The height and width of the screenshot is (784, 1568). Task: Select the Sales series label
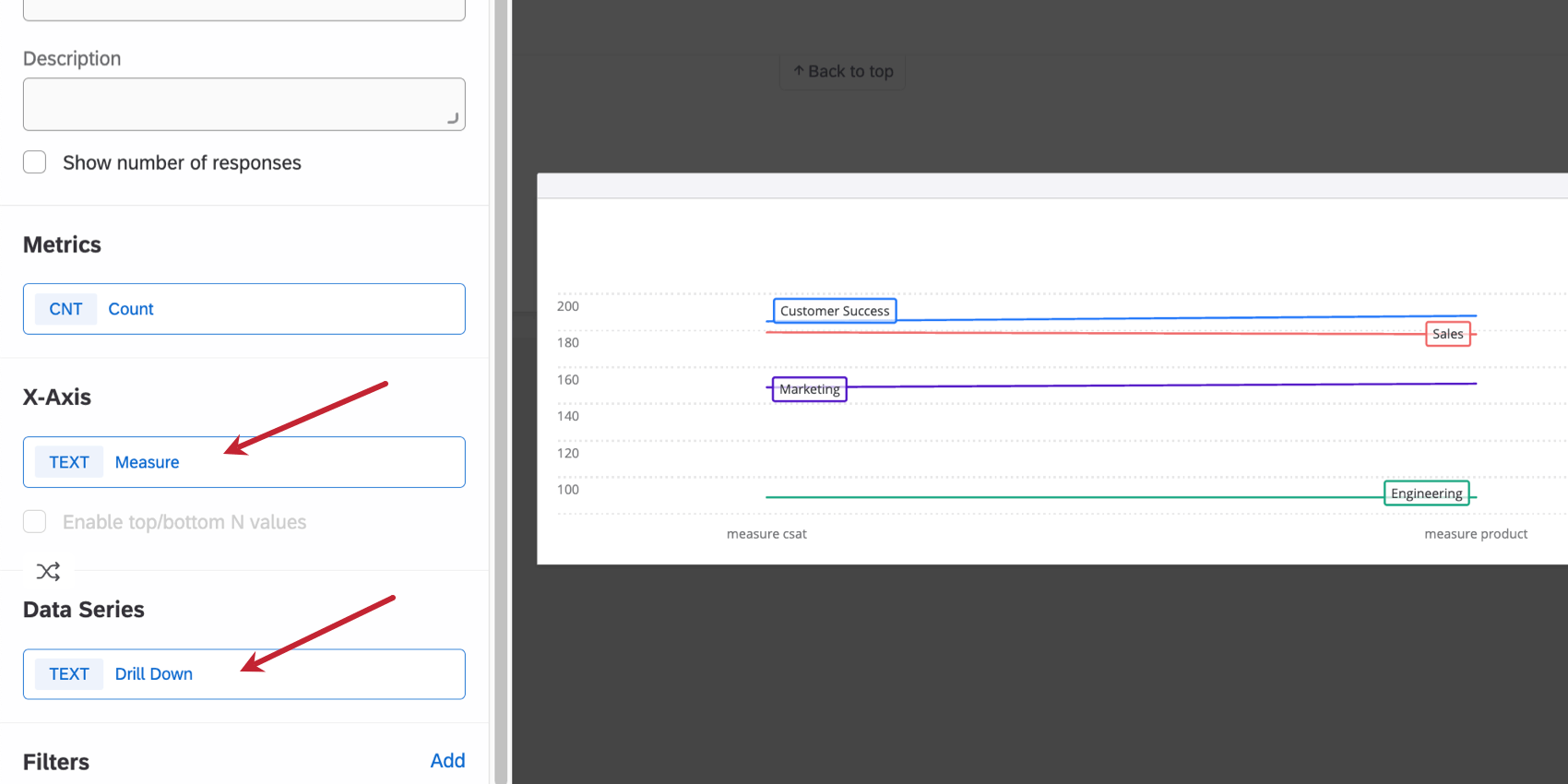[x=1447, y=334]
